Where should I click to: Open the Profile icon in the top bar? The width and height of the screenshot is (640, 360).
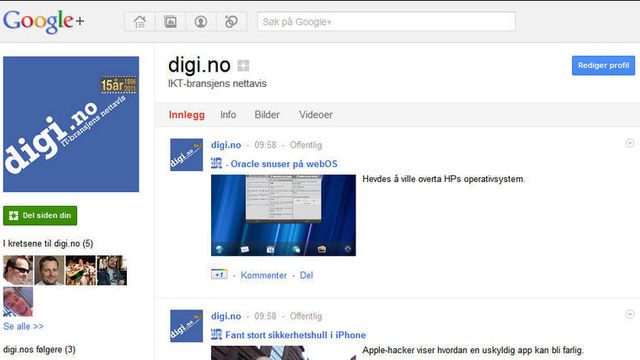click(200, 22)
